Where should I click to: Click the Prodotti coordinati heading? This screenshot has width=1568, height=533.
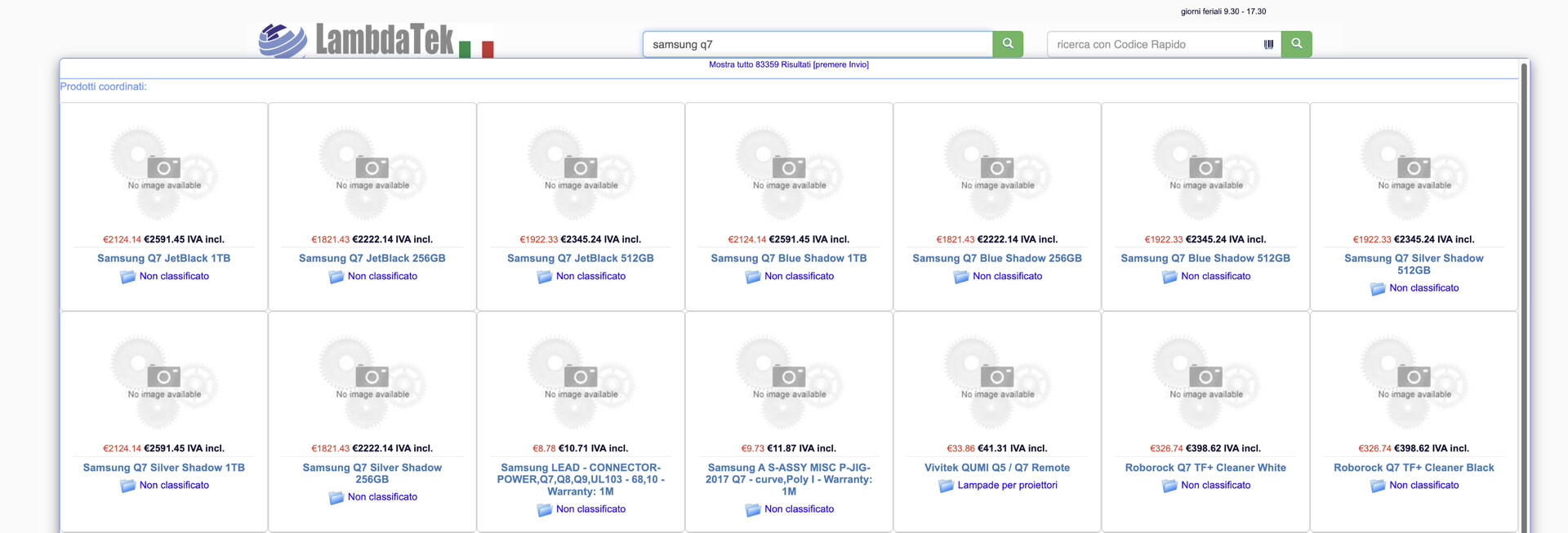coord(104,87)
